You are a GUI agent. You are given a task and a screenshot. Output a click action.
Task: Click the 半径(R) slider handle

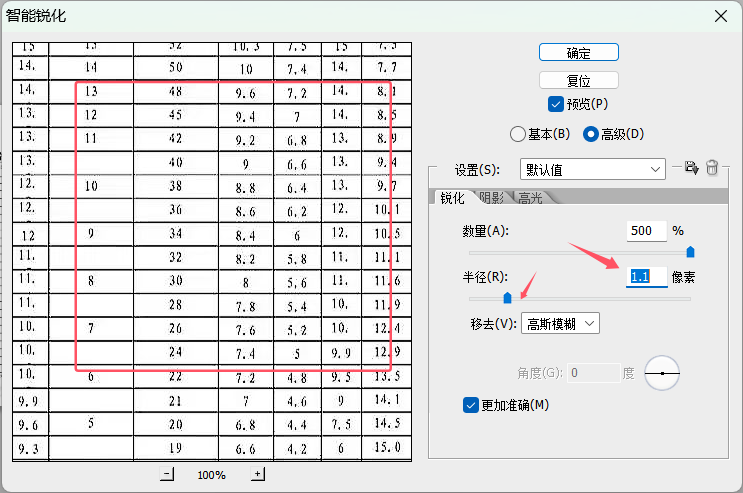(507, 297)
